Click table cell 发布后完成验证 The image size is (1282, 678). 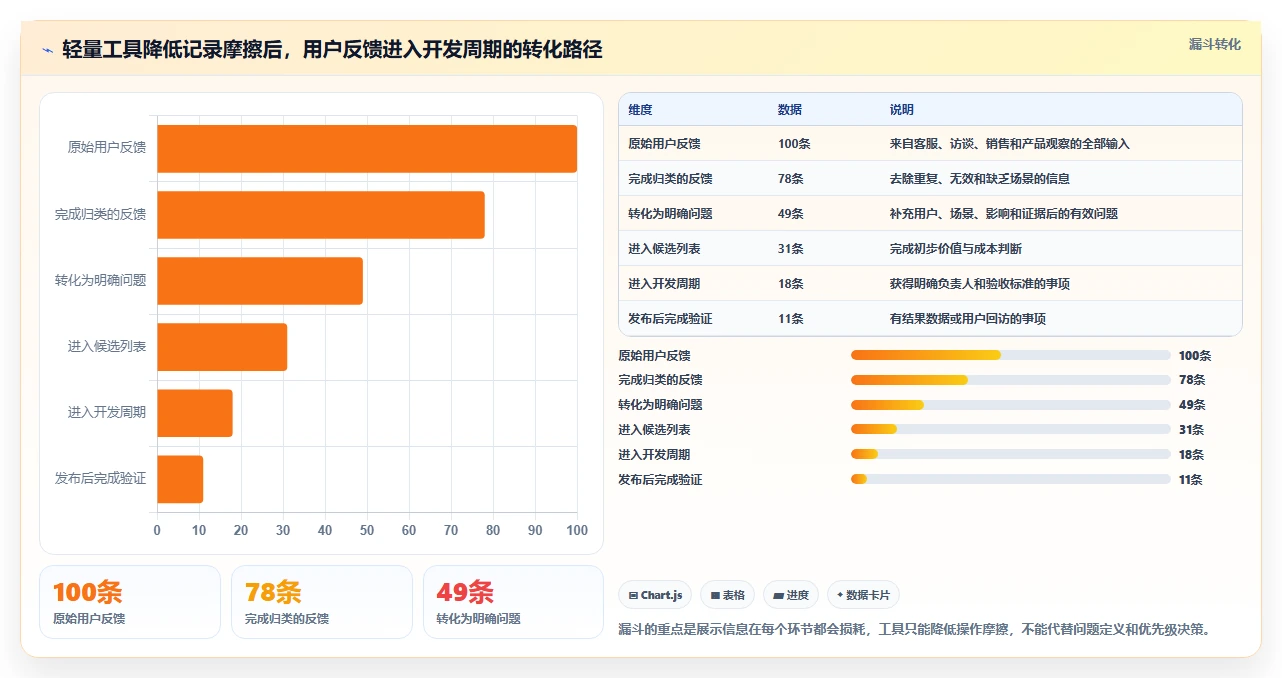(670, 319)
